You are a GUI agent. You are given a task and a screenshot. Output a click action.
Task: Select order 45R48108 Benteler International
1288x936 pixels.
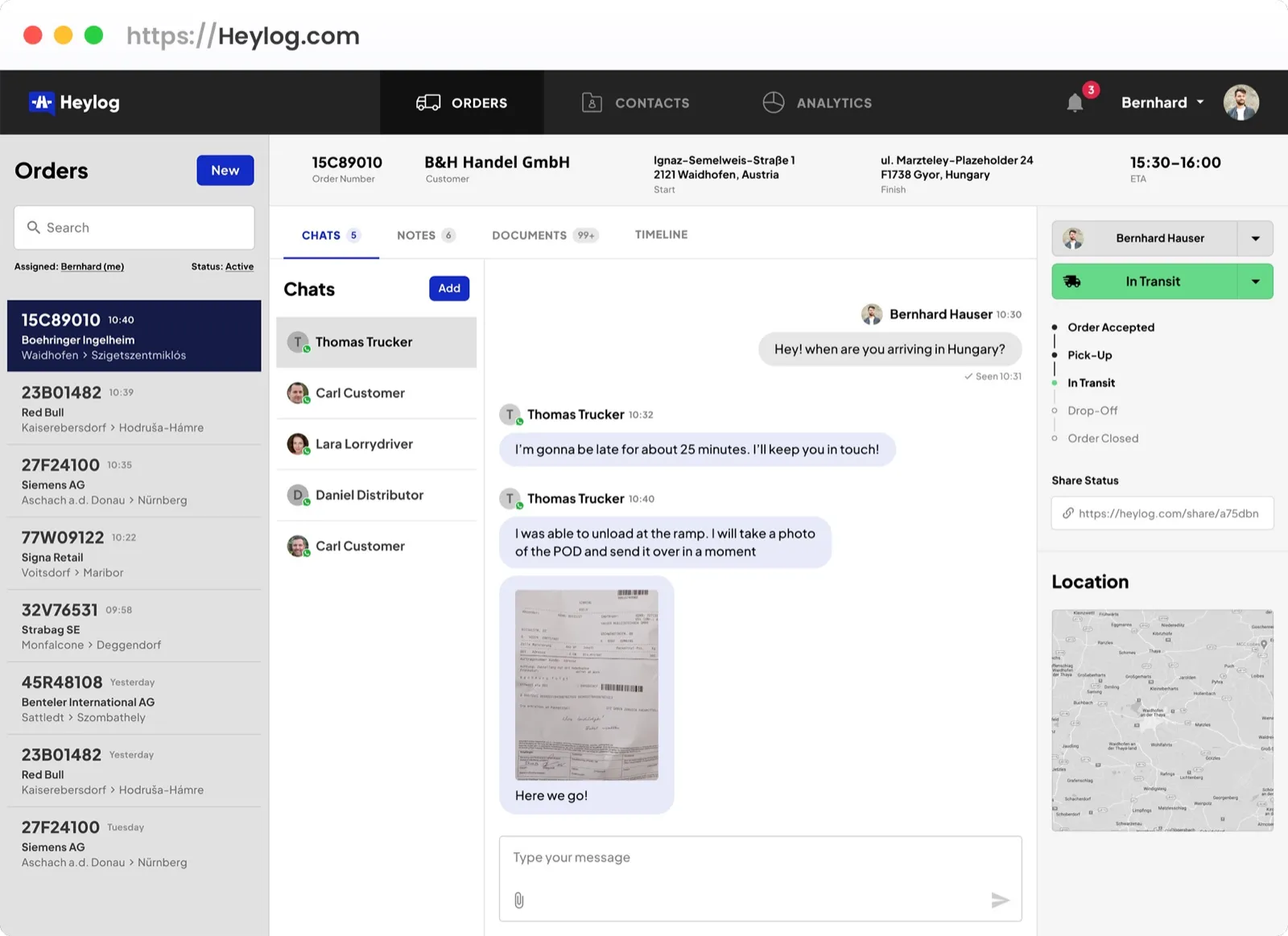[134, 699]
